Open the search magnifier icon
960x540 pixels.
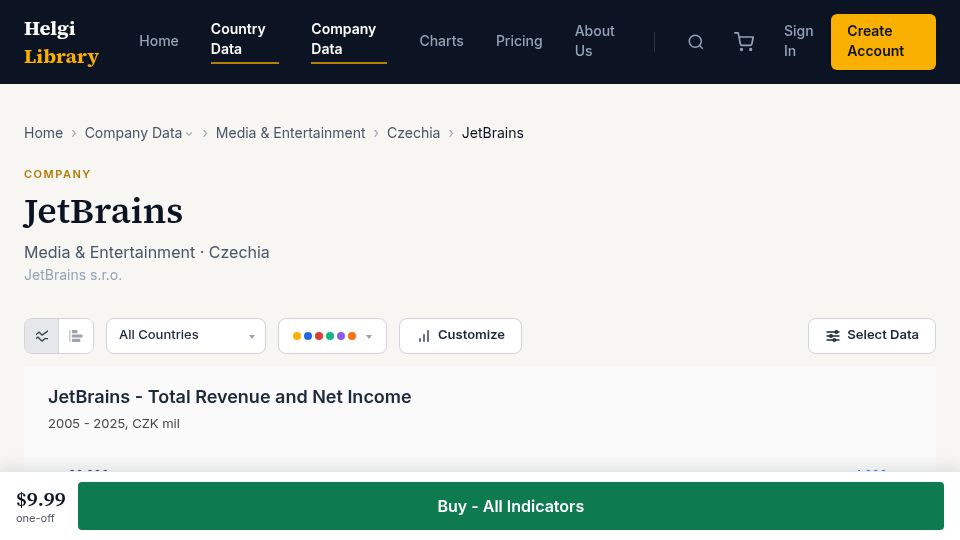pos(696,42)
